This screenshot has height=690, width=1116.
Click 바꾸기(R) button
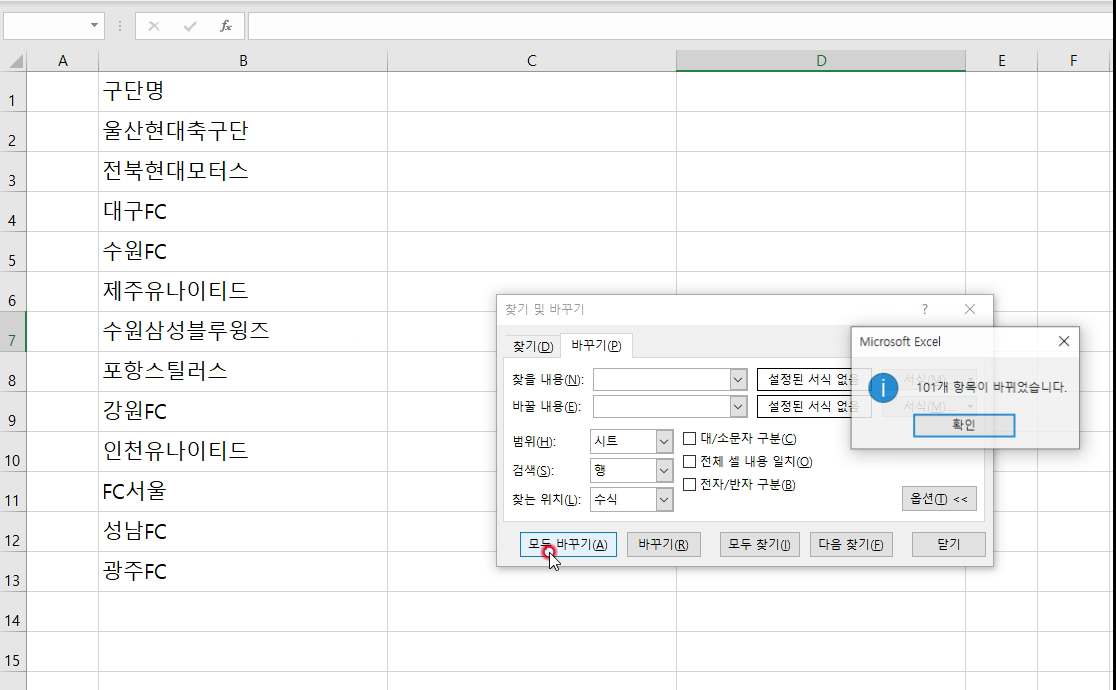(x=663, y=545)
